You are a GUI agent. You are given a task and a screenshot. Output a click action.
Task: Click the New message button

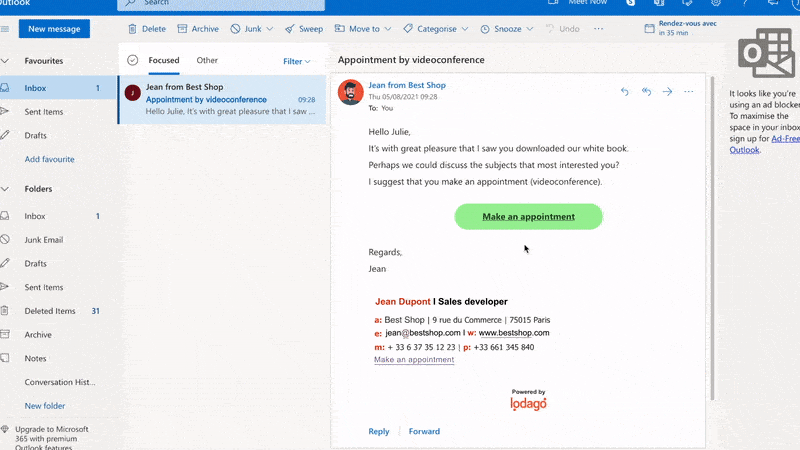coord(54,29)
